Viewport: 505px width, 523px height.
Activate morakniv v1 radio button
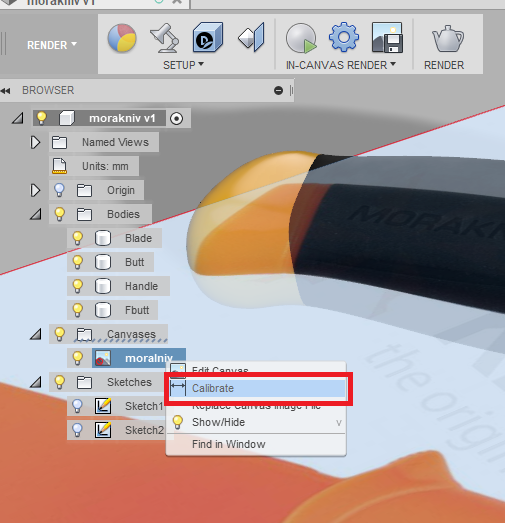pyautogui.click(x=176, y=118)
